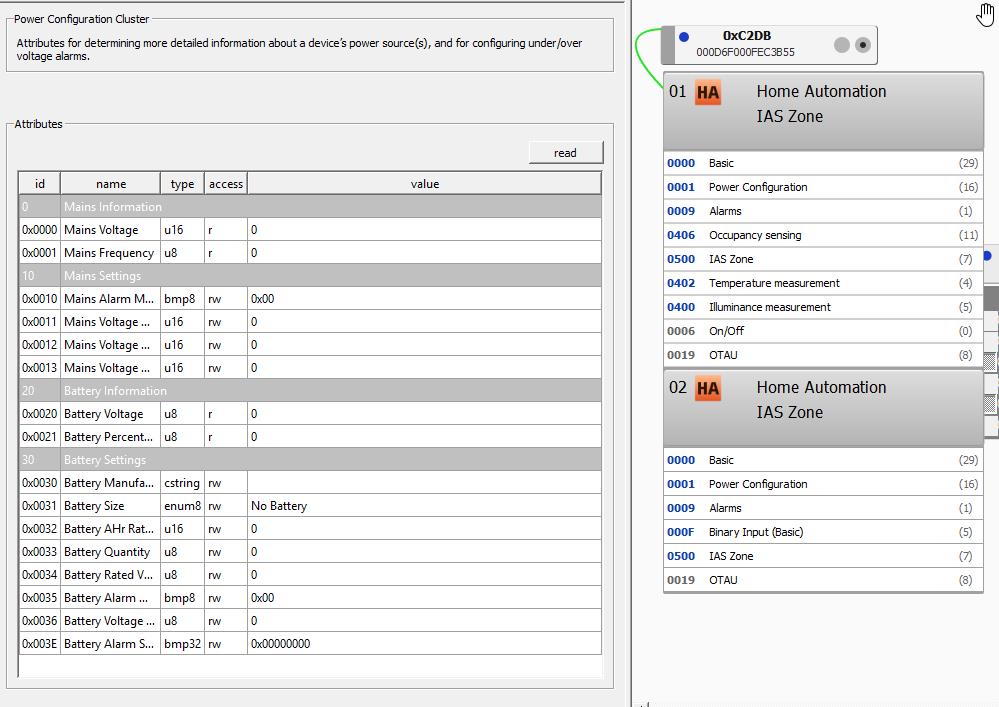Click the node title 0xC2DB

tap(747, 36)
